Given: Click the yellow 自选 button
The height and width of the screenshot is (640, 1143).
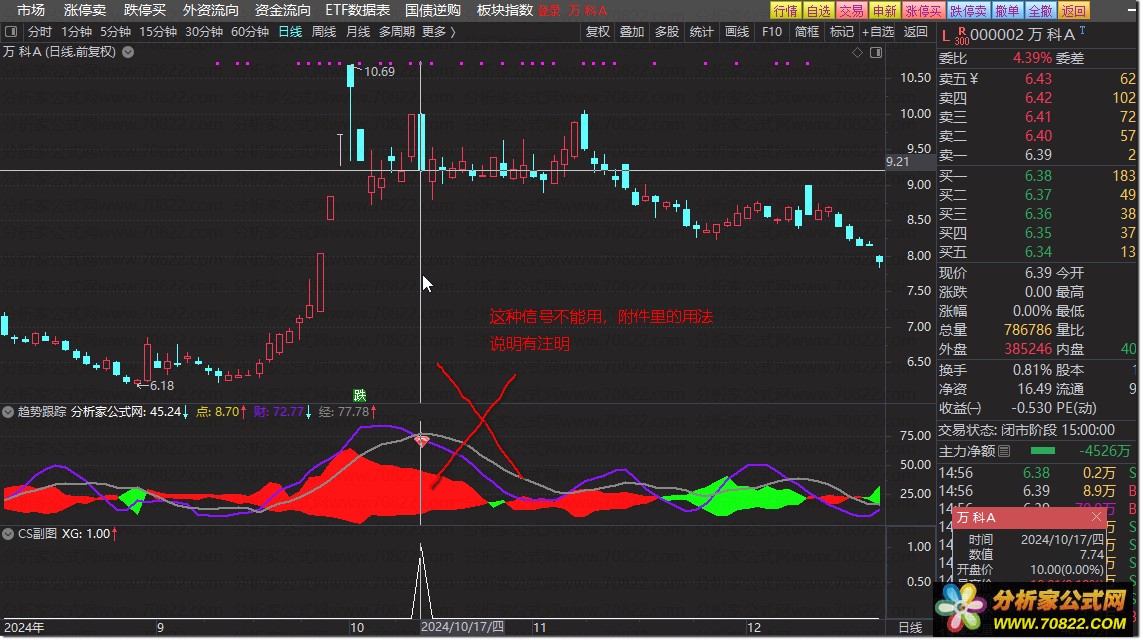Looking at the screenshot, I should (x=818, y=10).
